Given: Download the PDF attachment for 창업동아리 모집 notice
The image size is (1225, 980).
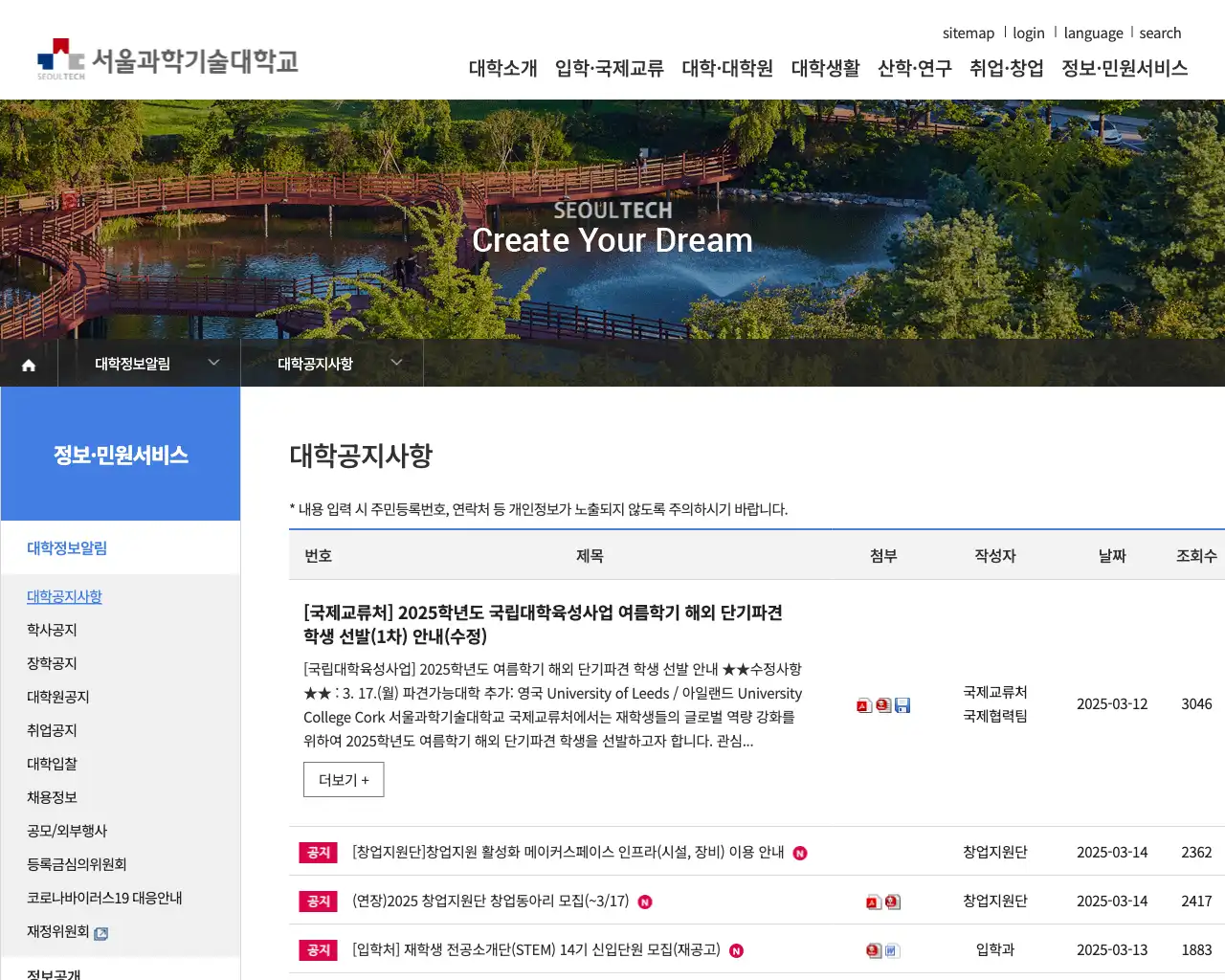Looking at the screenshot, I should pyautogui.click(x=874, y=902).
